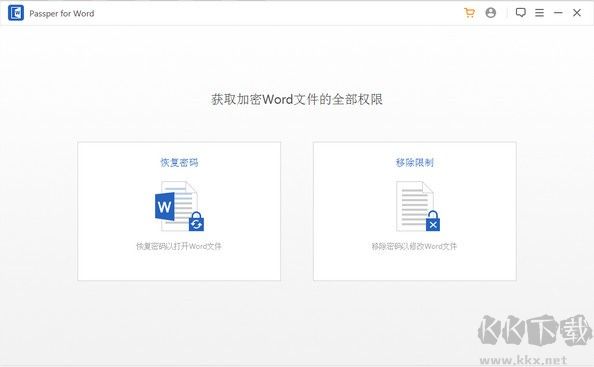
Task: Open the user account icon
Action: tap(491, 13)
